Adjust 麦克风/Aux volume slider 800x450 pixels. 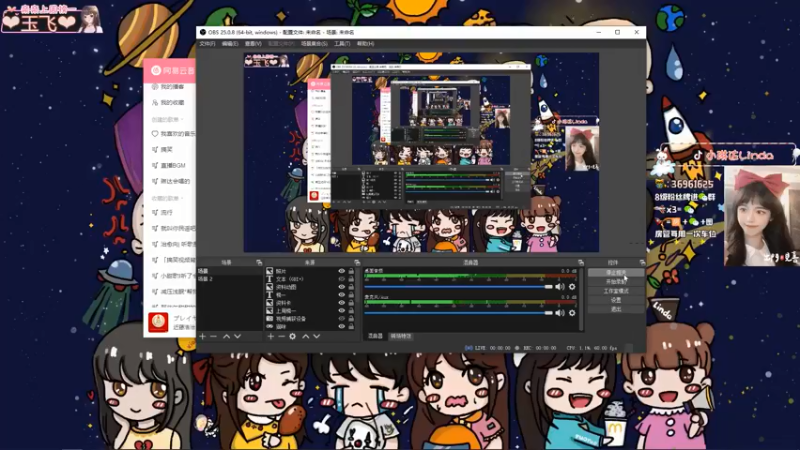pos(459,313)
